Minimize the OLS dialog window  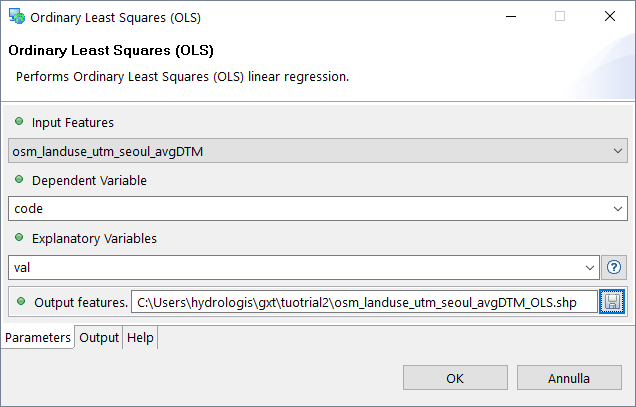pos(510,16)
